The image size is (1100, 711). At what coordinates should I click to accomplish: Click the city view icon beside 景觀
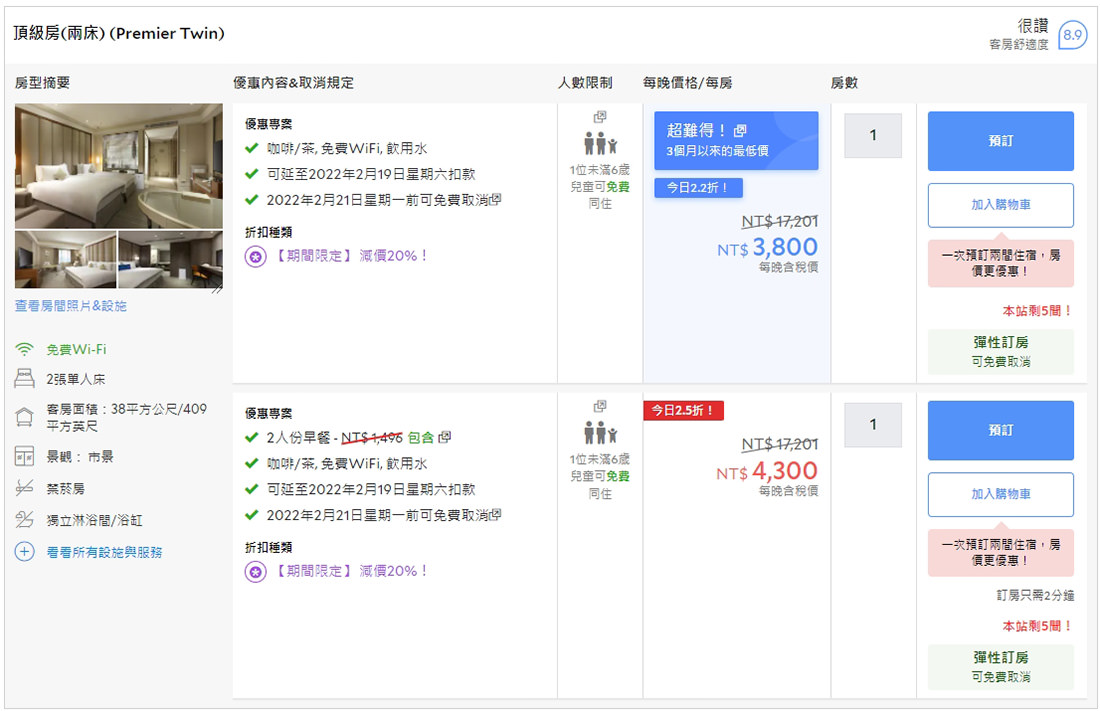point(24,457)
